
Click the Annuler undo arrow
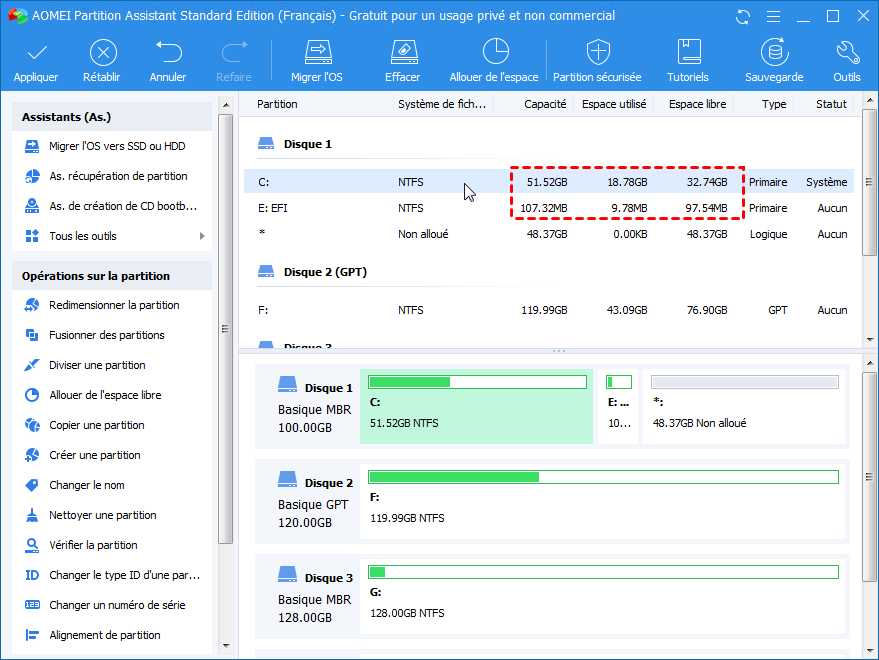click(x=168, y=53)
